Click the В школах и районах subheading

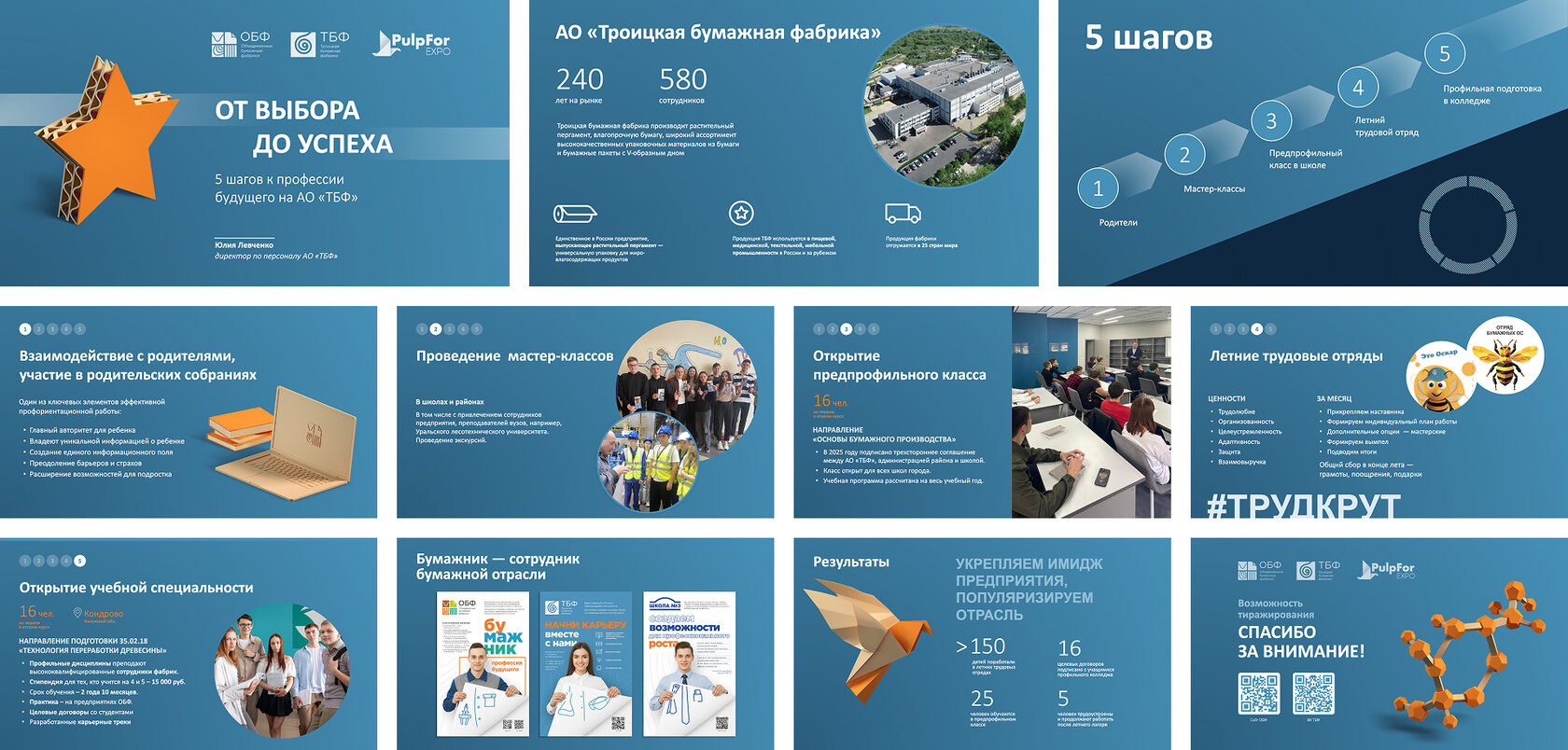pyautogui.click(x=450, y=401)
